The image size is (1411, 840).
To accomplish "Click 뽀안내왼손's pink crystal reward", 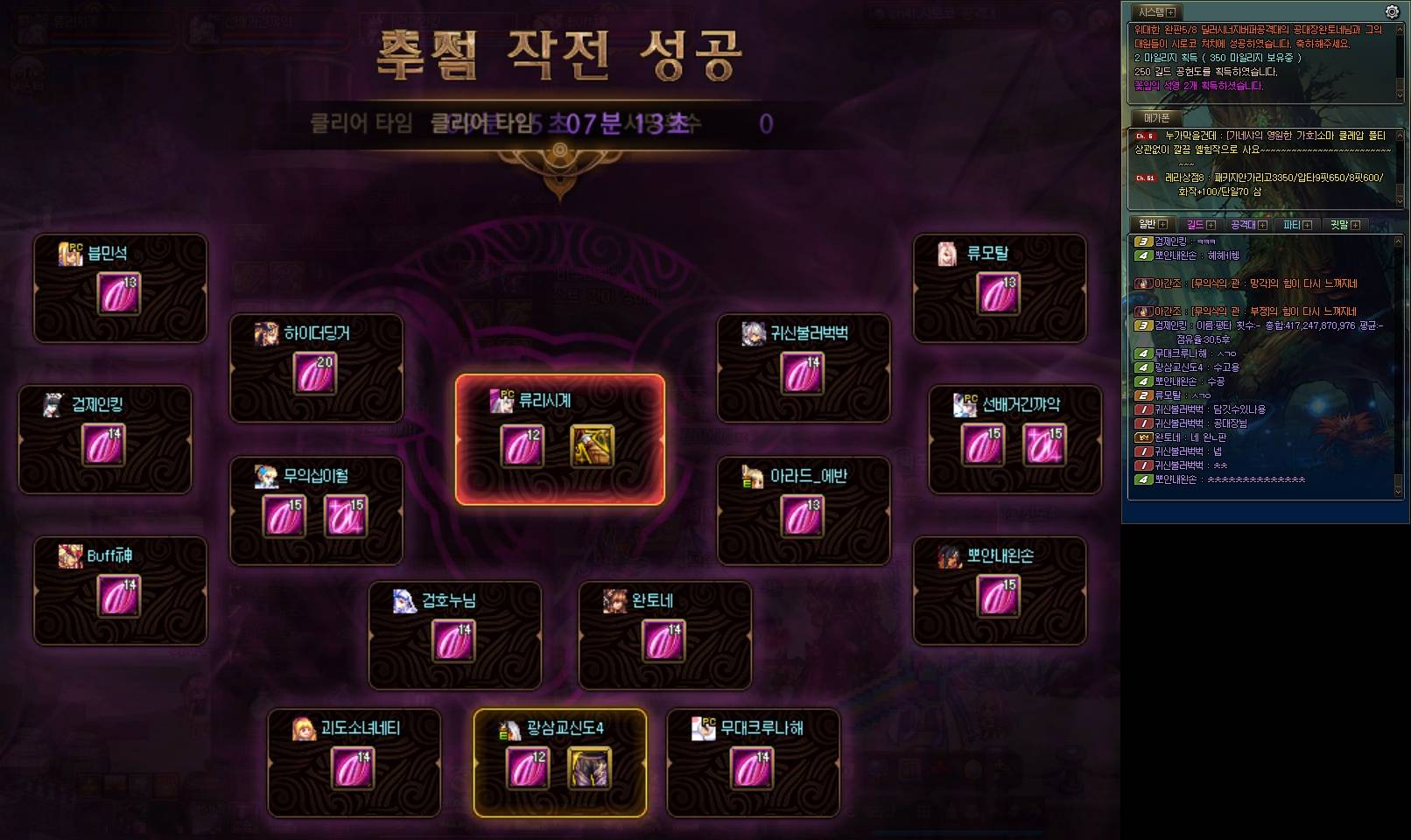I will click(x=999, y=597).
